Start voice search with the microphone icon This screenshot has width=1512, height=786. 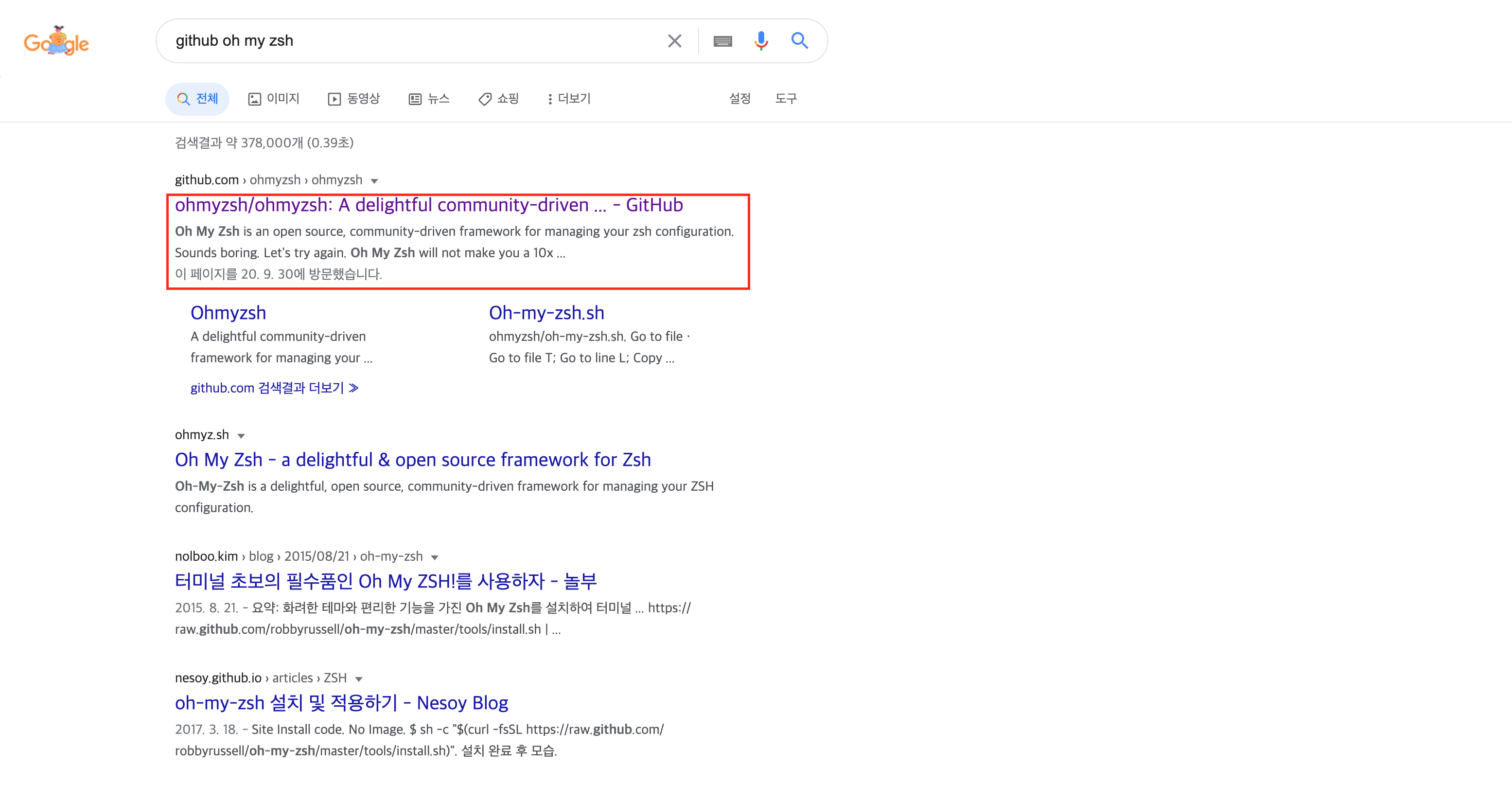(x=761, y=40)
